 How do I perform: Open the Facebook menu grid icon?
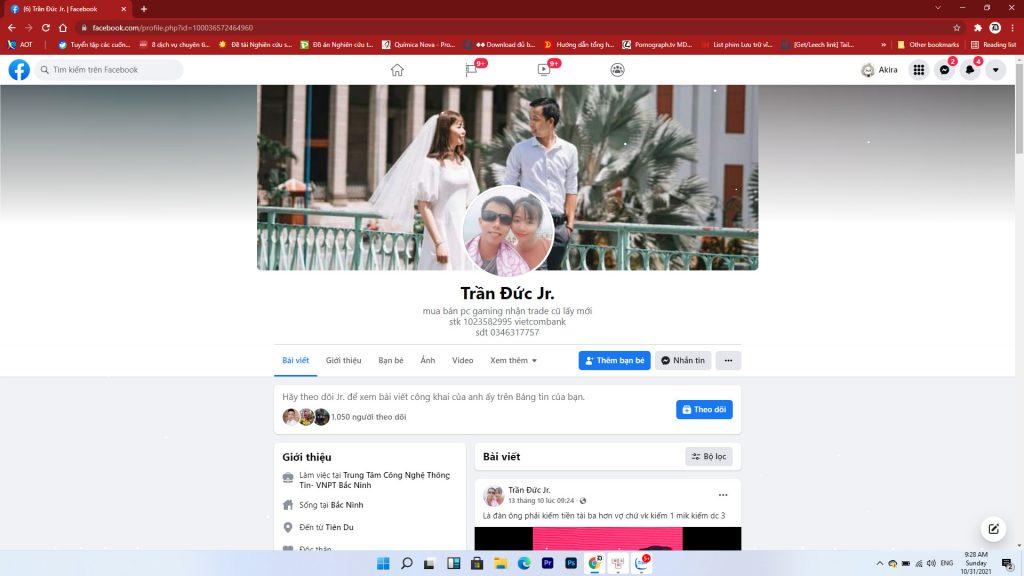919,70
